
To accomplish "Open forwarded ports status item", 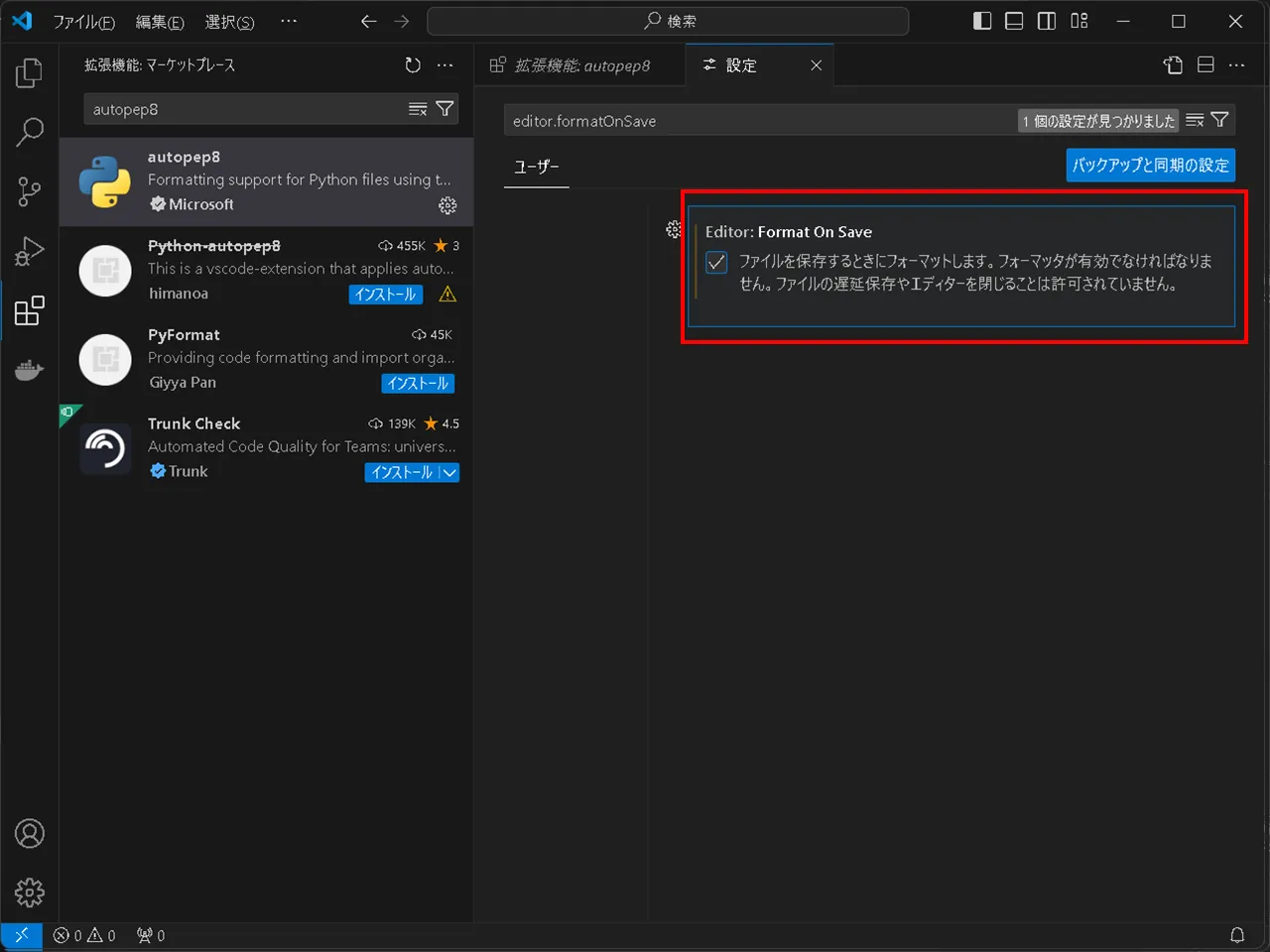I will pos(151,935).
